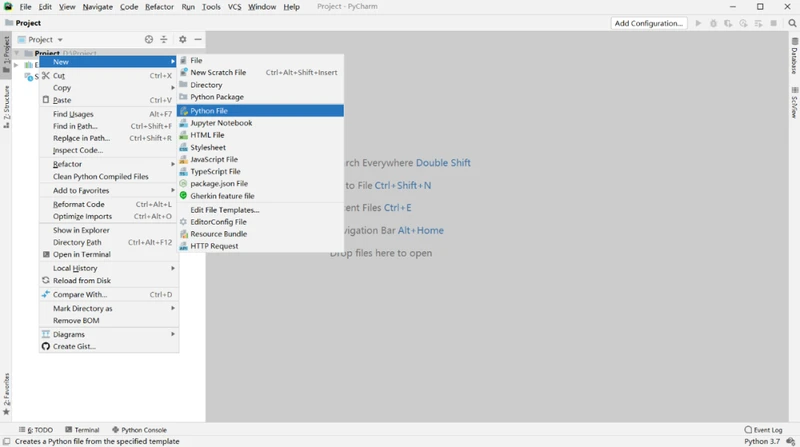
Task: Click the Project breadcrumb in navigation bar
Action: point(23,23)
